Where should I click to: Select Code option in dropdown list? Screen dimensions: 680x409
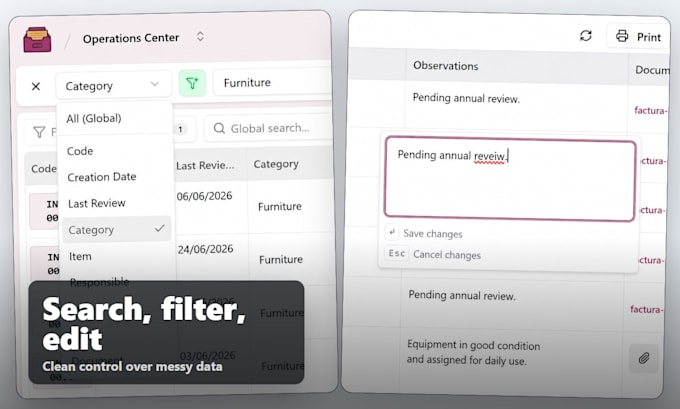coord(80,151)
